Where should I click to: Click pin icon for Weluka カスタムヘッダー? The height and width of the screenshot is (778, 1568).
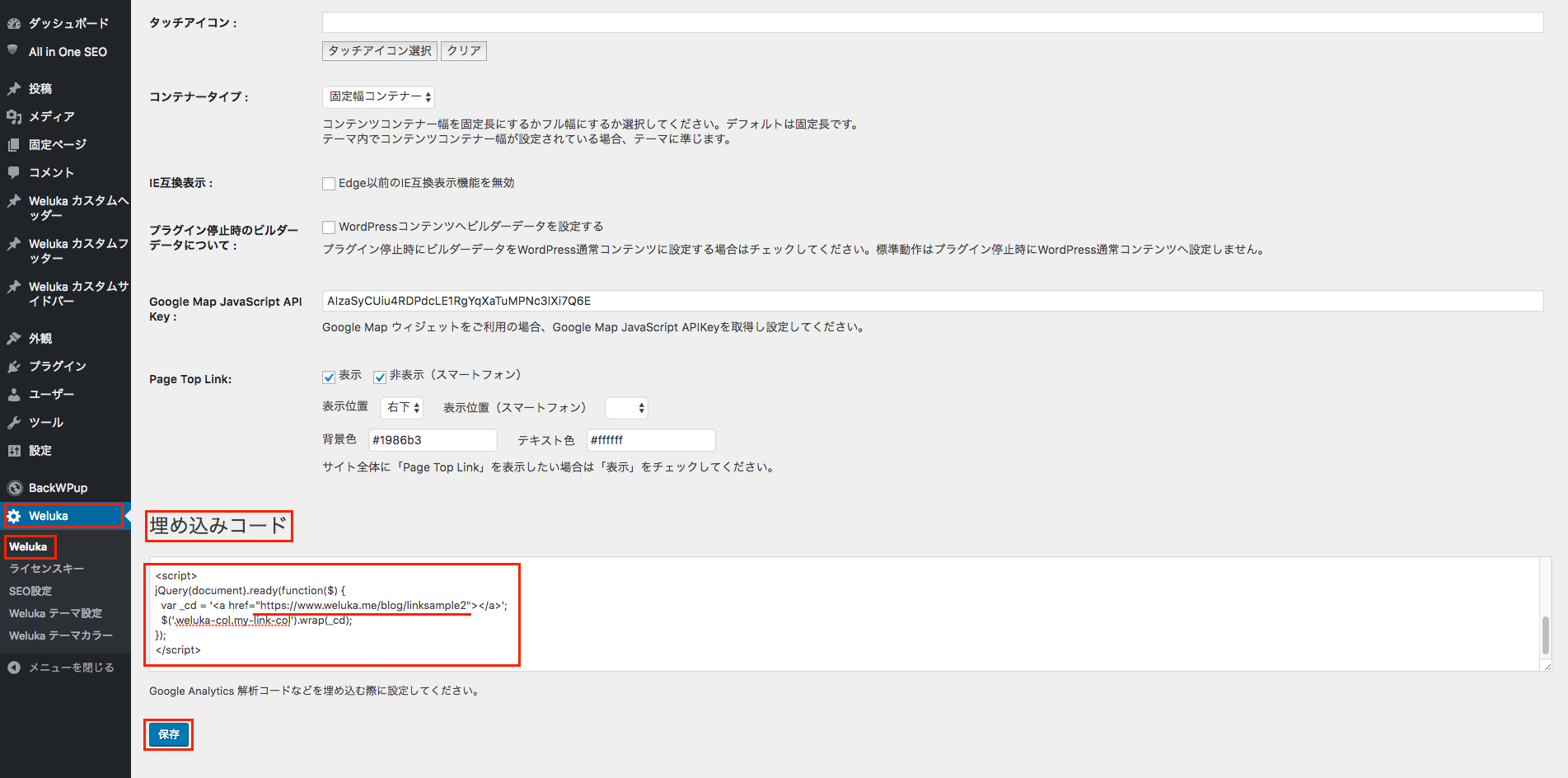pos(14,200)
